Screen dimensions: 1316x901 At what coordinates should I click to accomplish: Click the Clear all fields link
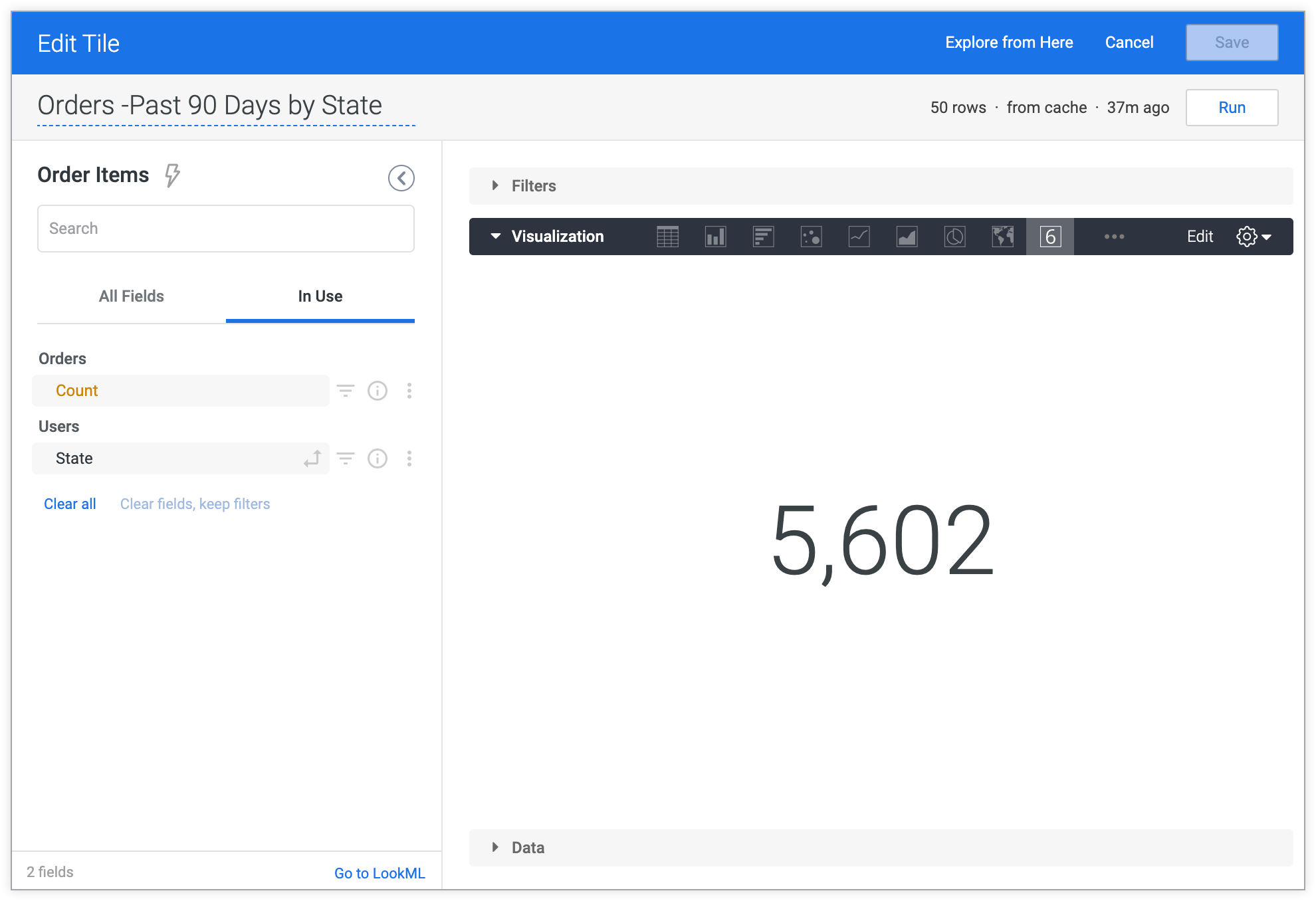[x=69, y=503]
